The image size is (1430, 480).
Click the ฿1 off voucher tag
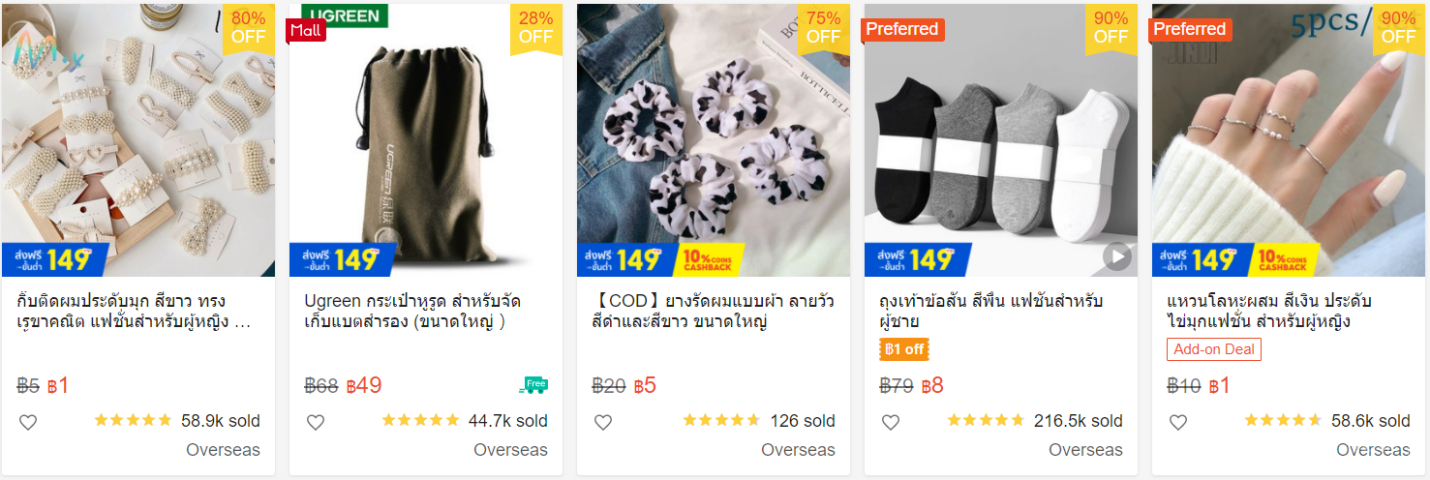pos(904,349)
